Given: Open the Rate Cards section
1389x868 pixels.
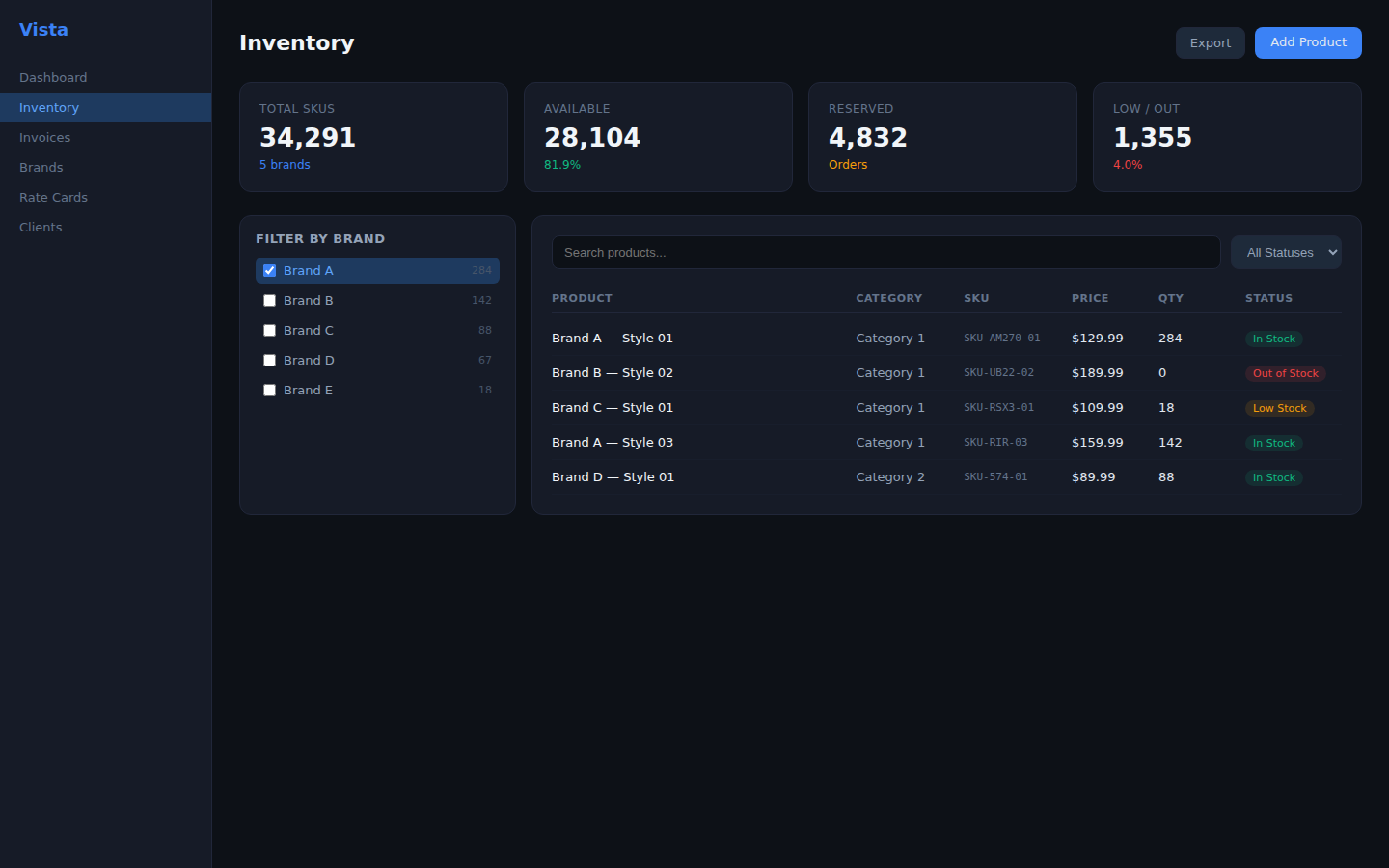Looking at the screenshot, I should (x=54, y=198).
